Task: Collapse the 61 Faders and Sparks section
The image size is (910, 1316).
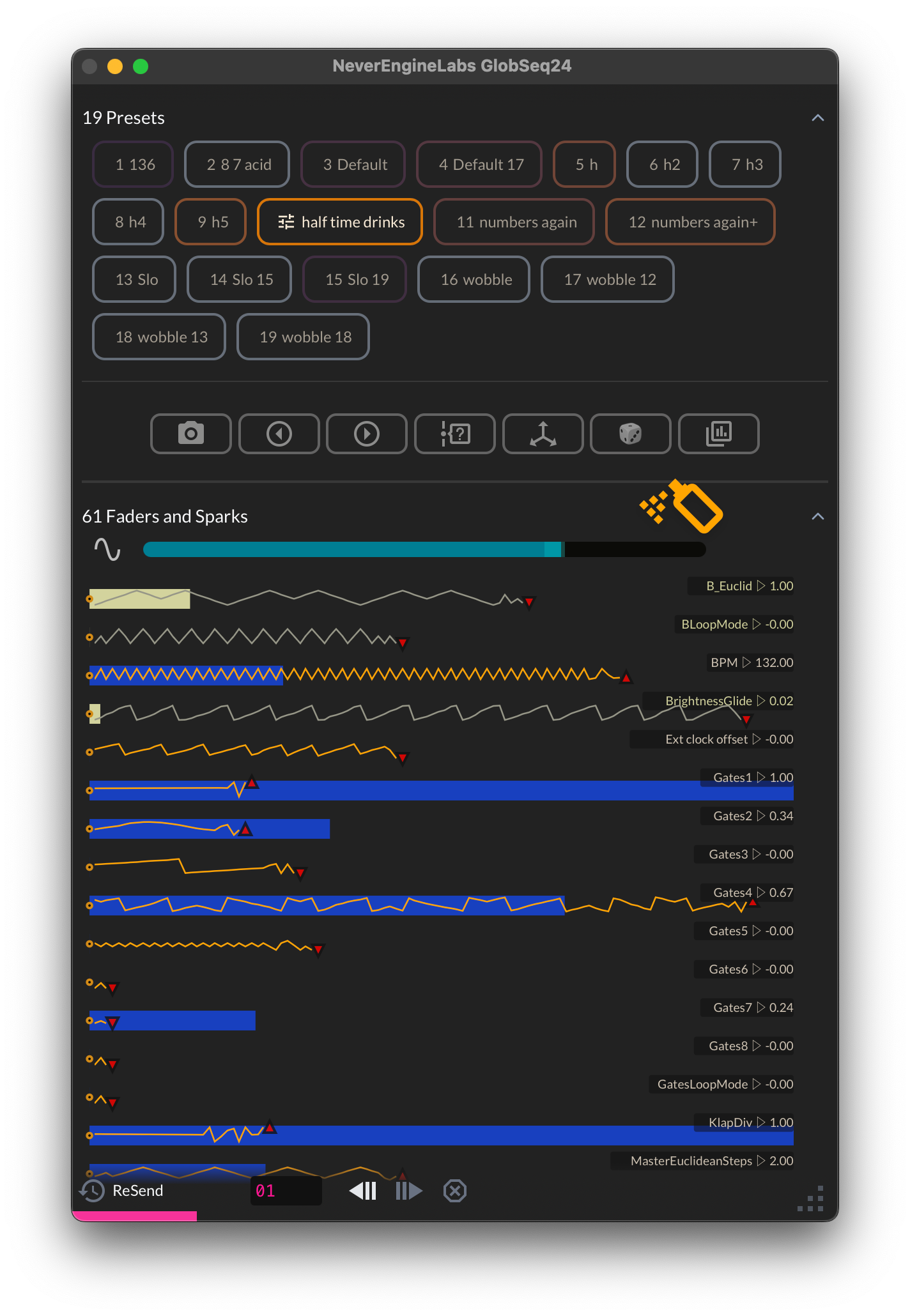Action: click(817, 517)
